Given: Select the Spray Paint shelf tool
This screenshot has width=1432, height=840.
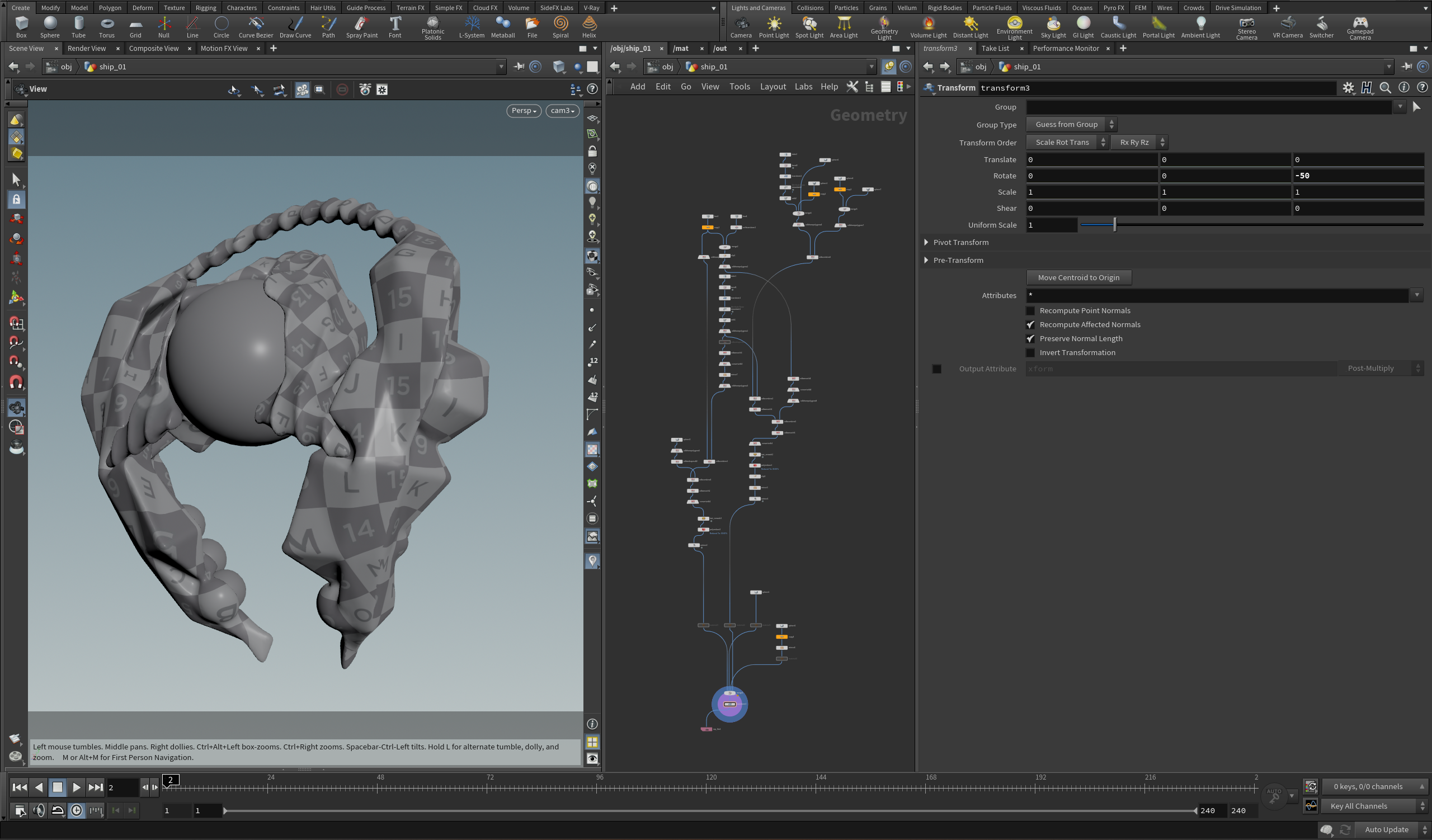Looking at the screenshot, I should click(361, 27).
